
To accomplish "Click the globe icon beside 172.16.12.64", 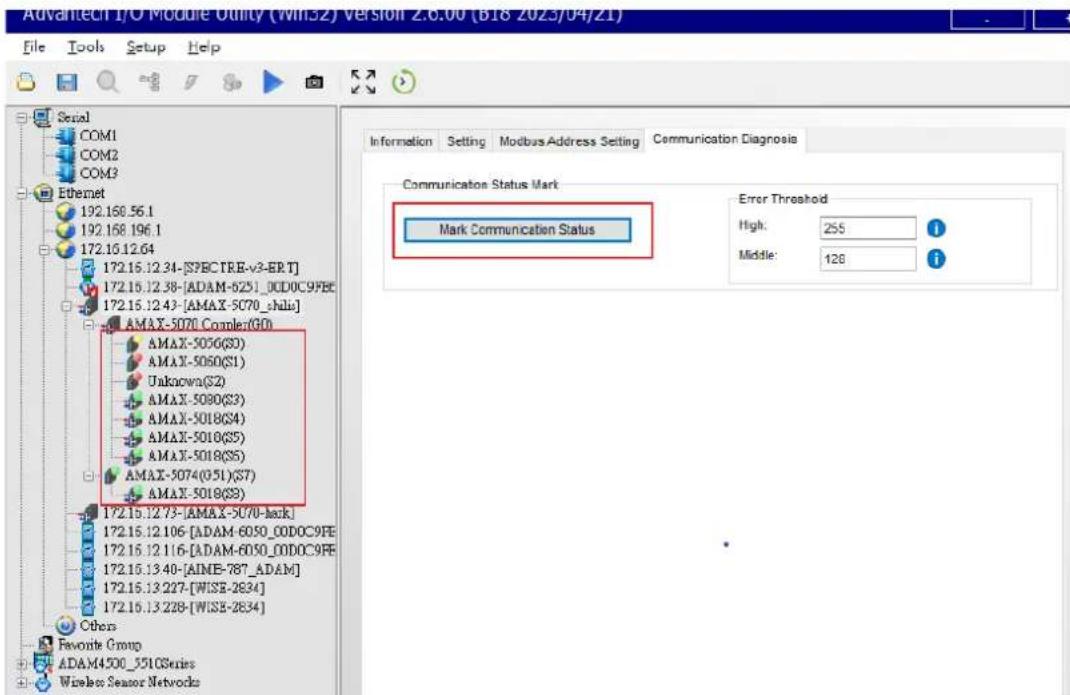I will click(x=66, y=249).
